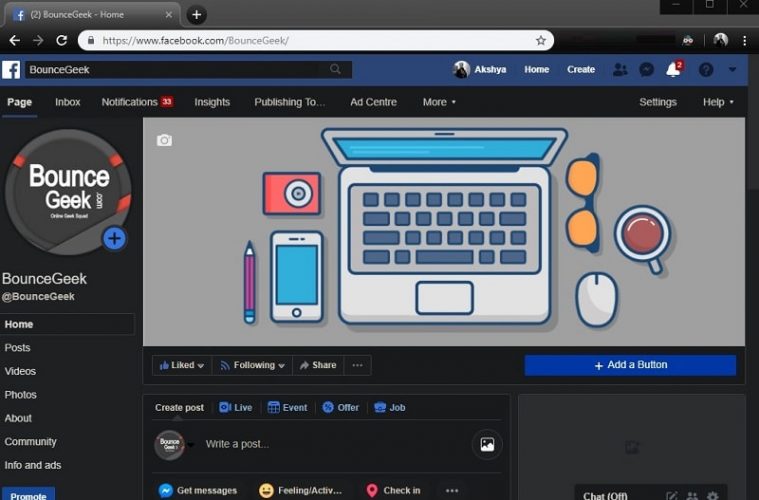Open the Messenger icon in top bar

point(647,70)
